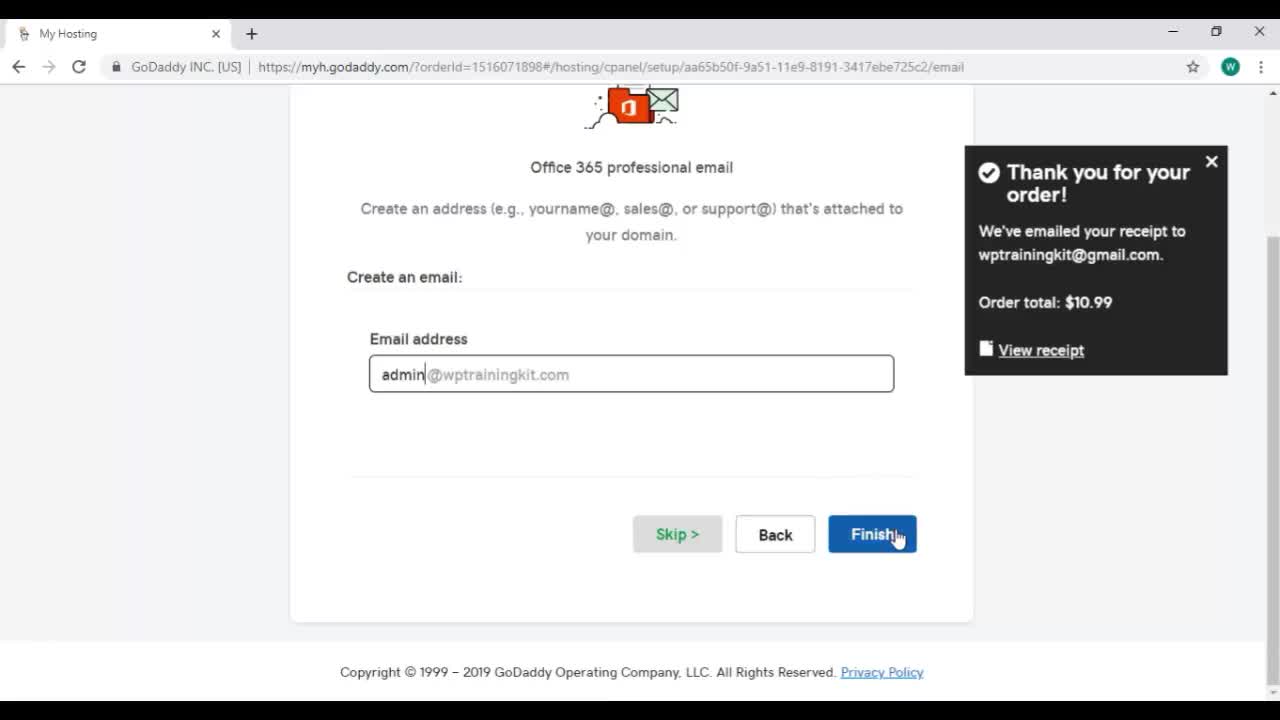
Task: Open Chrome three-dot menu
Action: (1261, 67)
